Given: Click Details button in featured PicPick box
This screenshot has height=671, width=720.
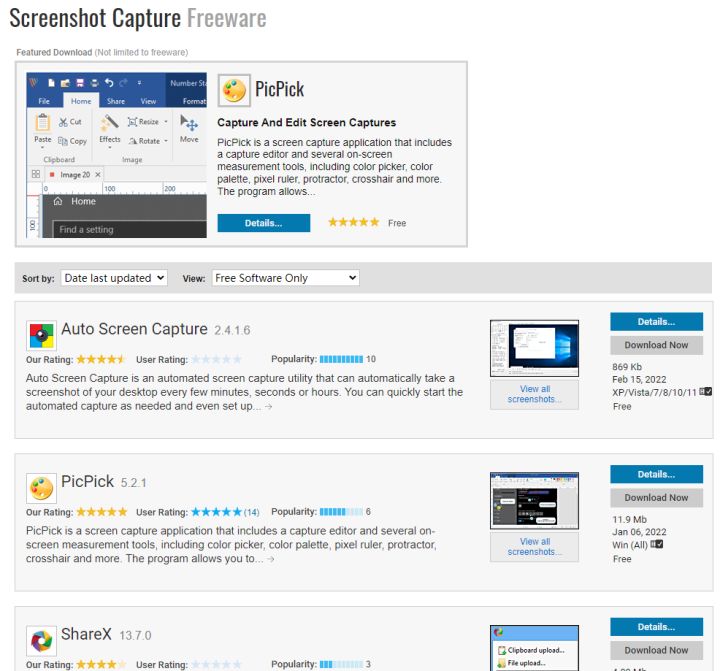Looking at the screenshot, I should 264,223.
